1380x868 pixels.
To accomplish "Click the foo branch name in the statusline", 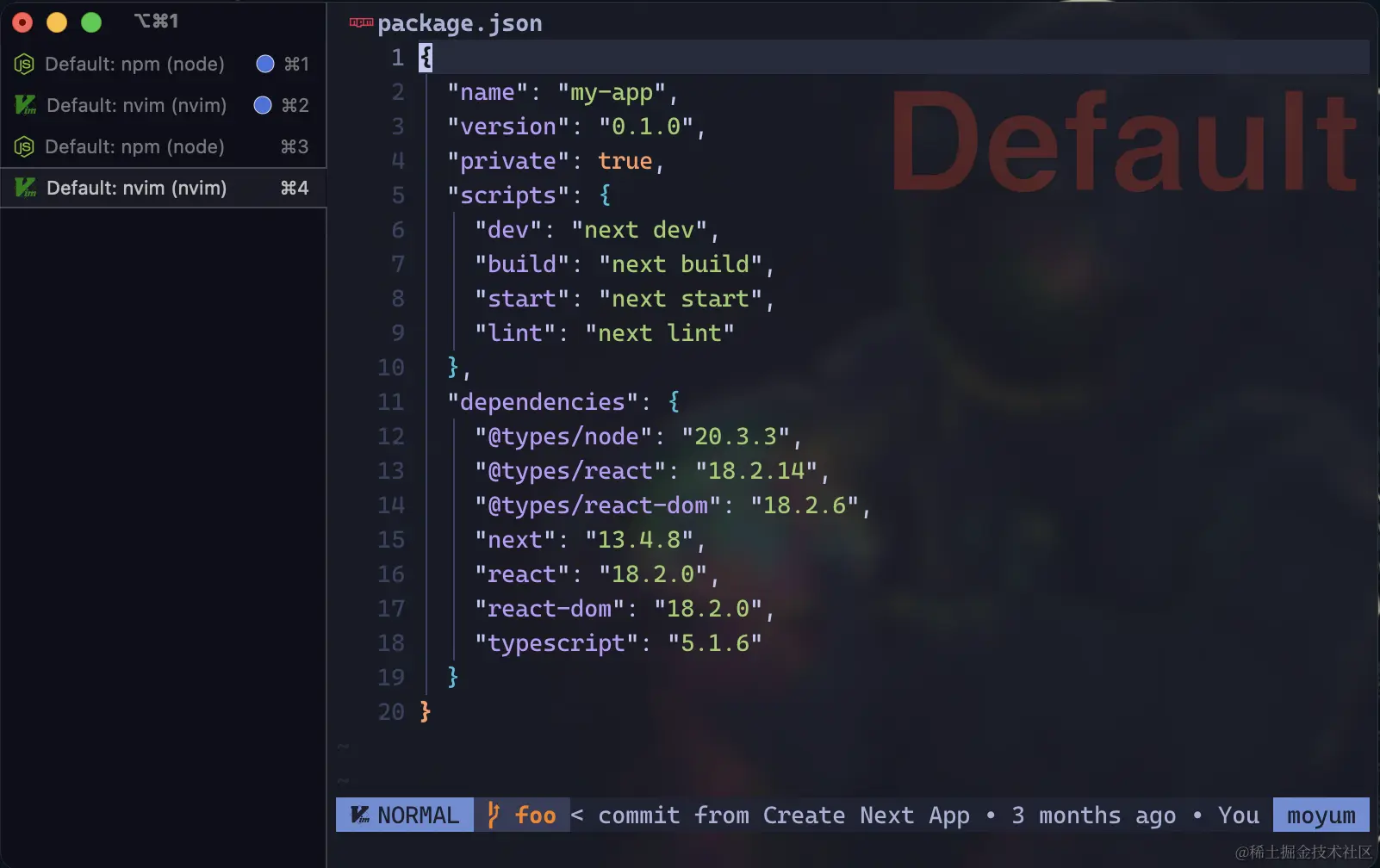I will (536, 815).
